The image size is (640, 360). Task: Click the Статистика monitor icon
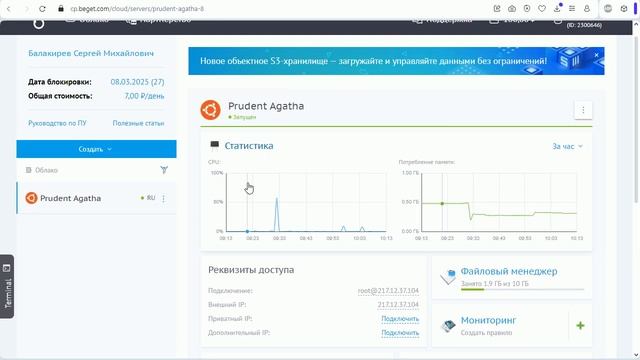click(214, 145)
